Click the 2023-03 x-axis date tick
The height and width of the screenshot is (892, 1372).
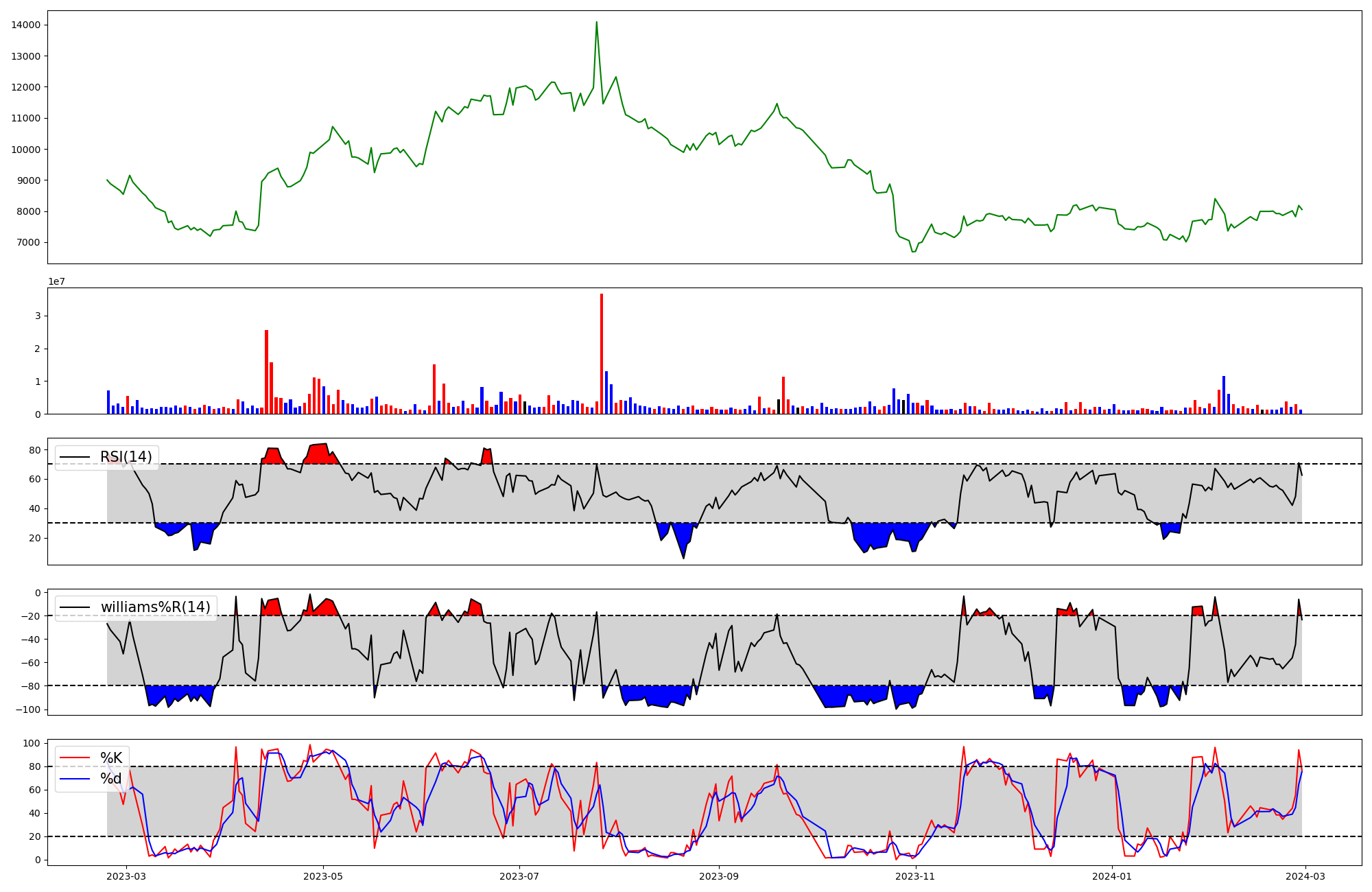126,876
